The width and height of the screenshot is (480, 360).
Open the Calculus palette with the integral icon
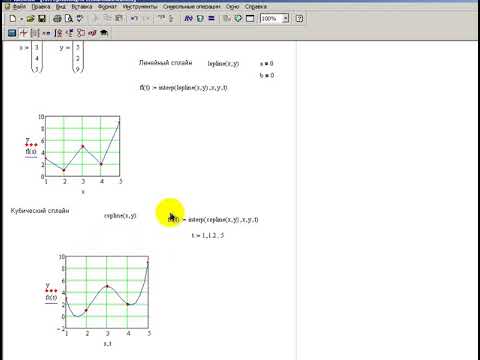coord(58,33)
